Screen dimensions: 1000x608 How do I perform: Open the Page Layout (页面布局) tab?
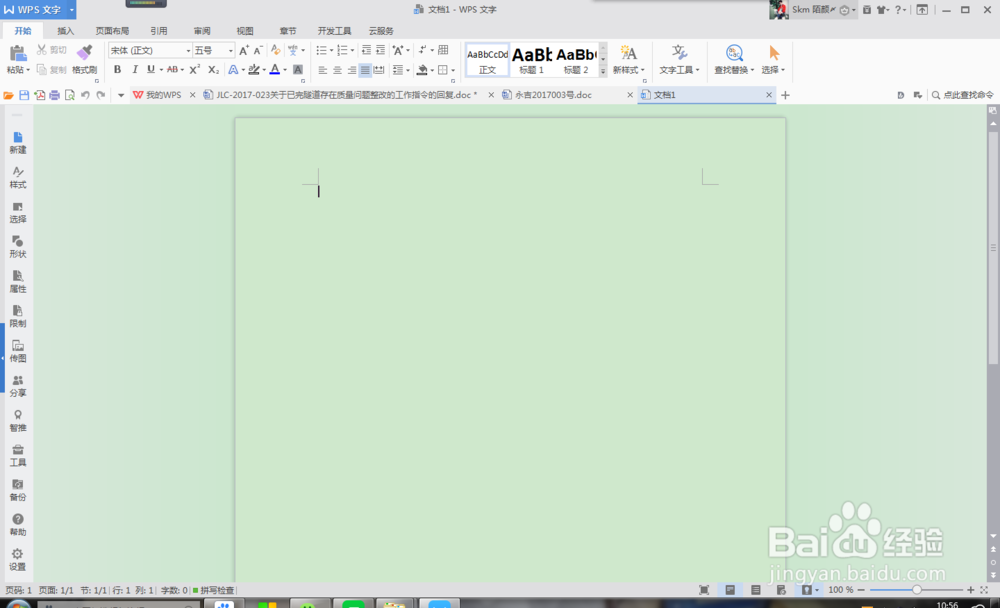112,31
